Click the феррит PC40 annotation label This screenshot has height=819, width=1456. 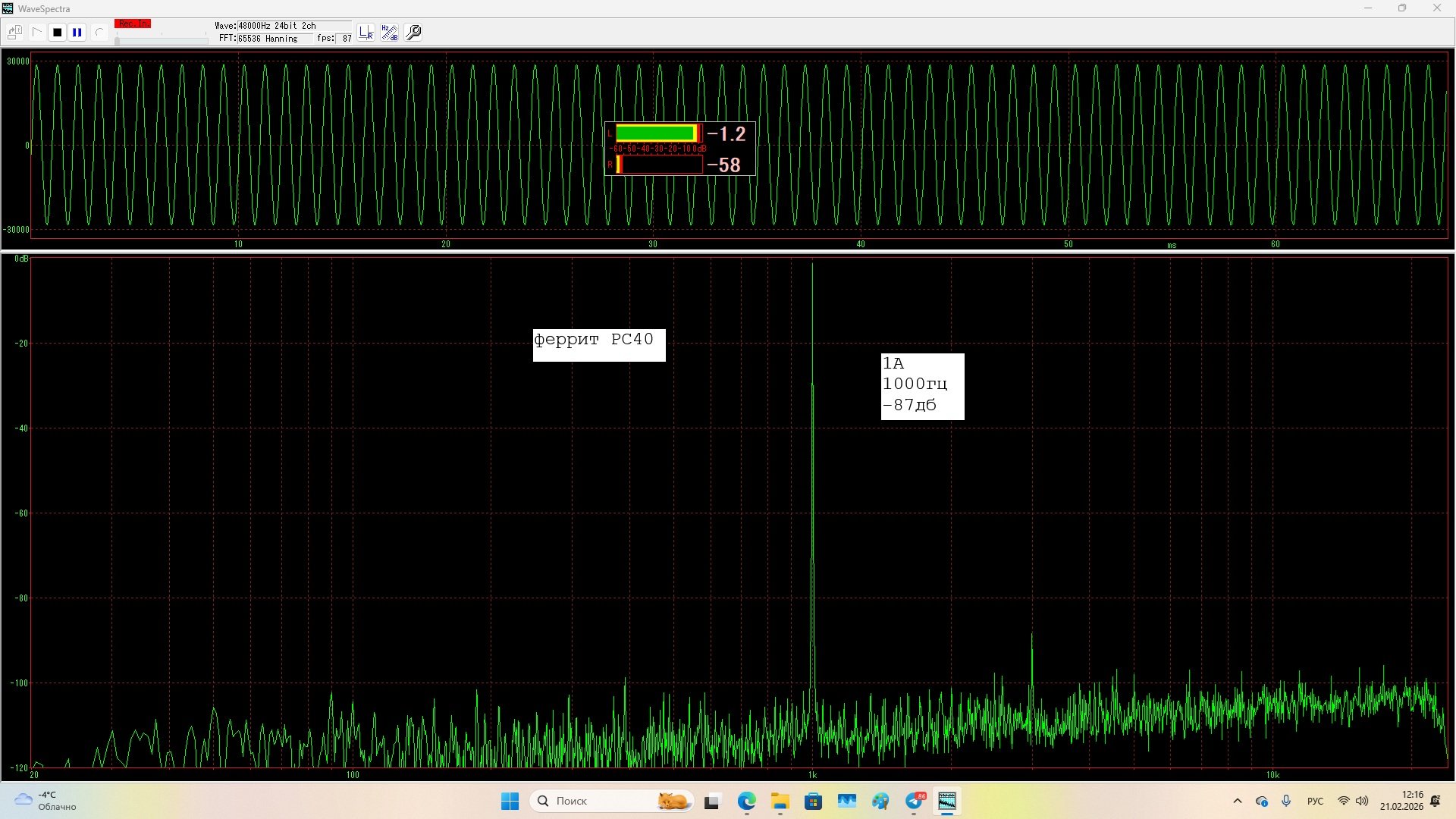pyautogui.click(x=598, y=345)
